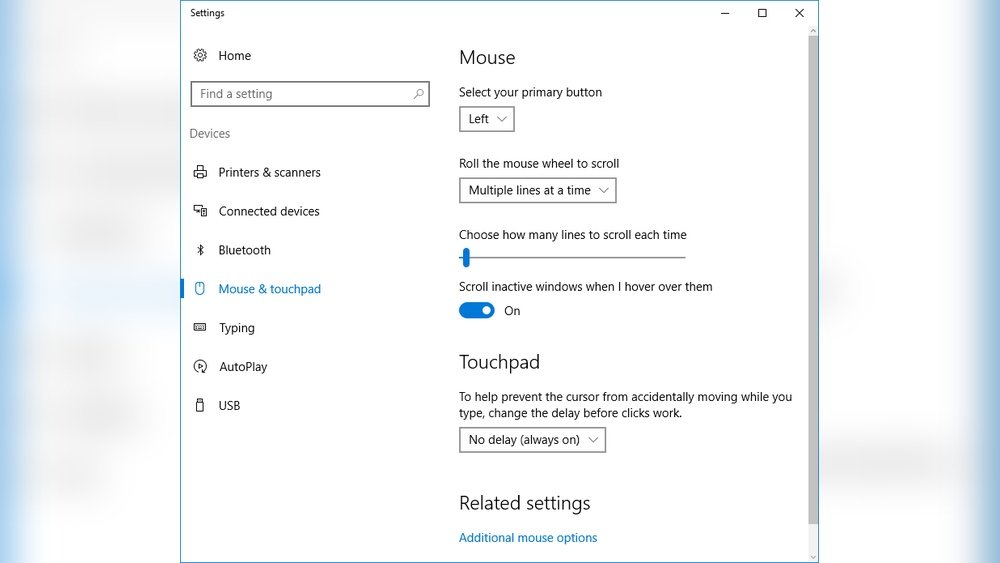
Task: Click the USB drive icon
Action: click(200, 406)
